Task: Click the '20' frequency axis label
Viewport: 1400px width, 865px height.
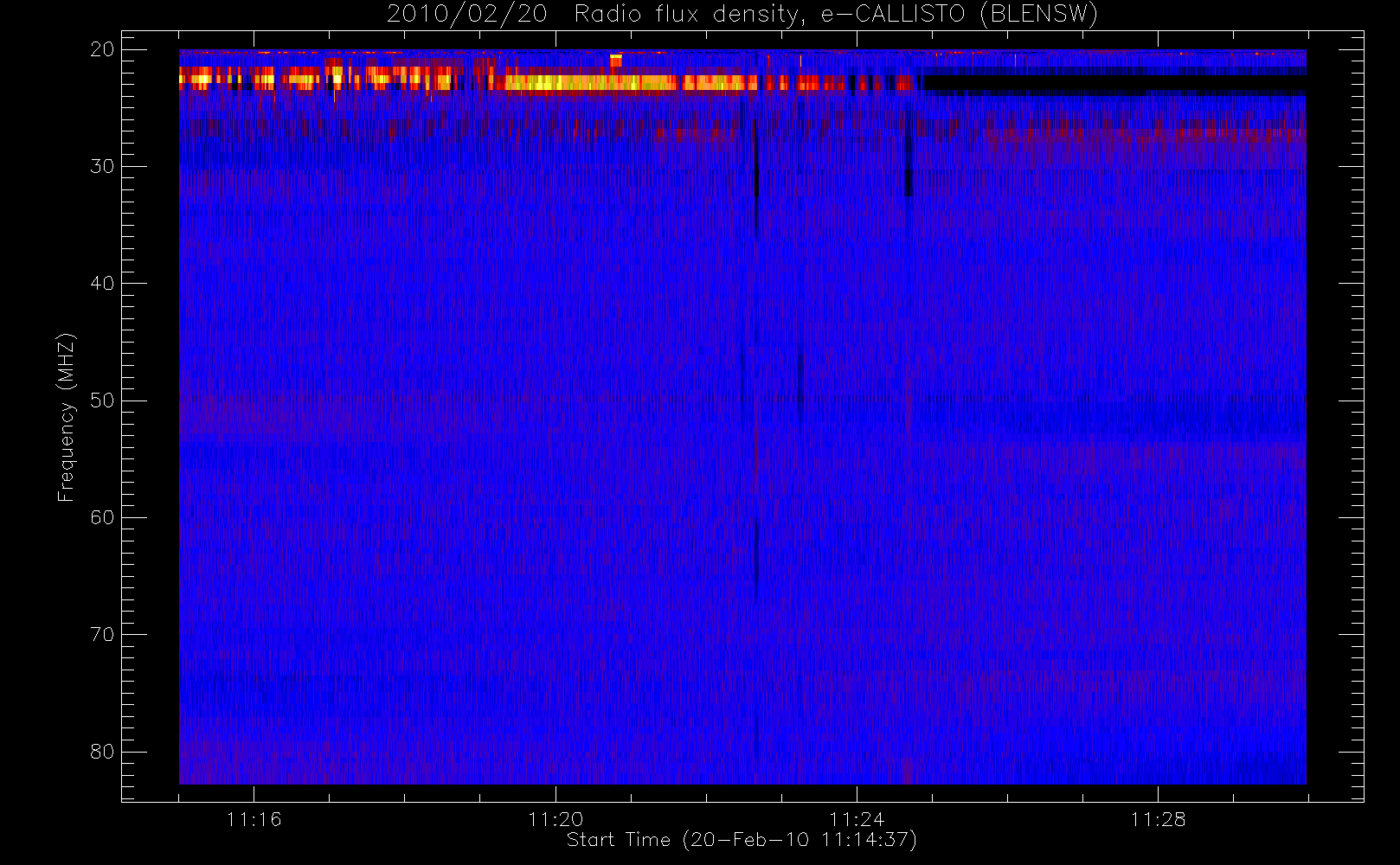Action: point(102,49)
